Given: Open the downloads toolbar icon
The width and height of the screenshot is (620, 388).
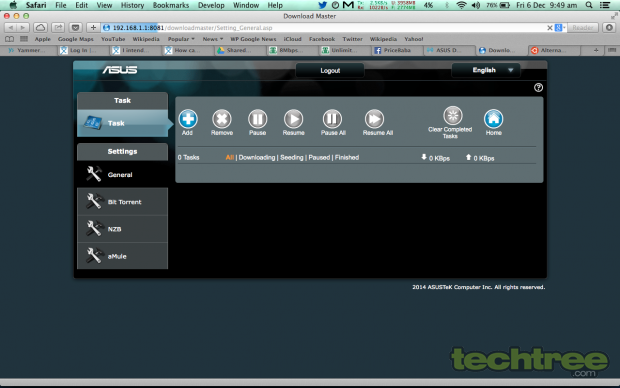Looking at the screenshot, I should 609,28.
